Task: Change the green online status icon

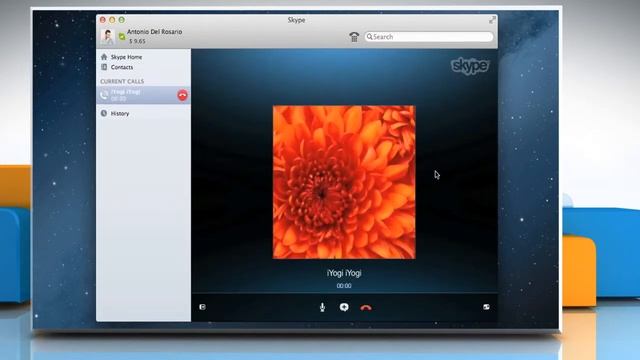Action: (122, 37)
